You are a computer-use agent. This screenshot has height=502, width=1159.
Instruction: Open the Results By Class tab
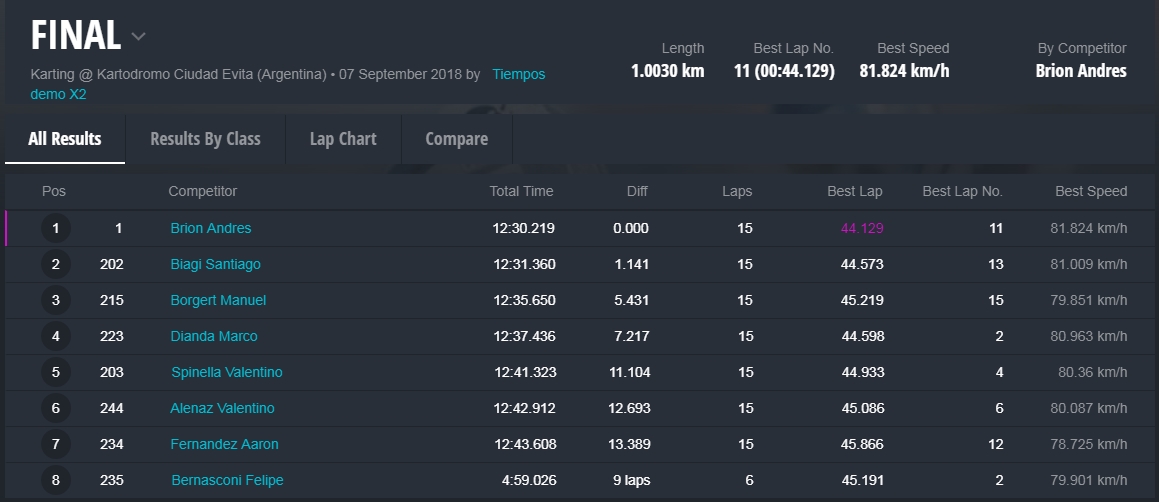click(205, 139)
